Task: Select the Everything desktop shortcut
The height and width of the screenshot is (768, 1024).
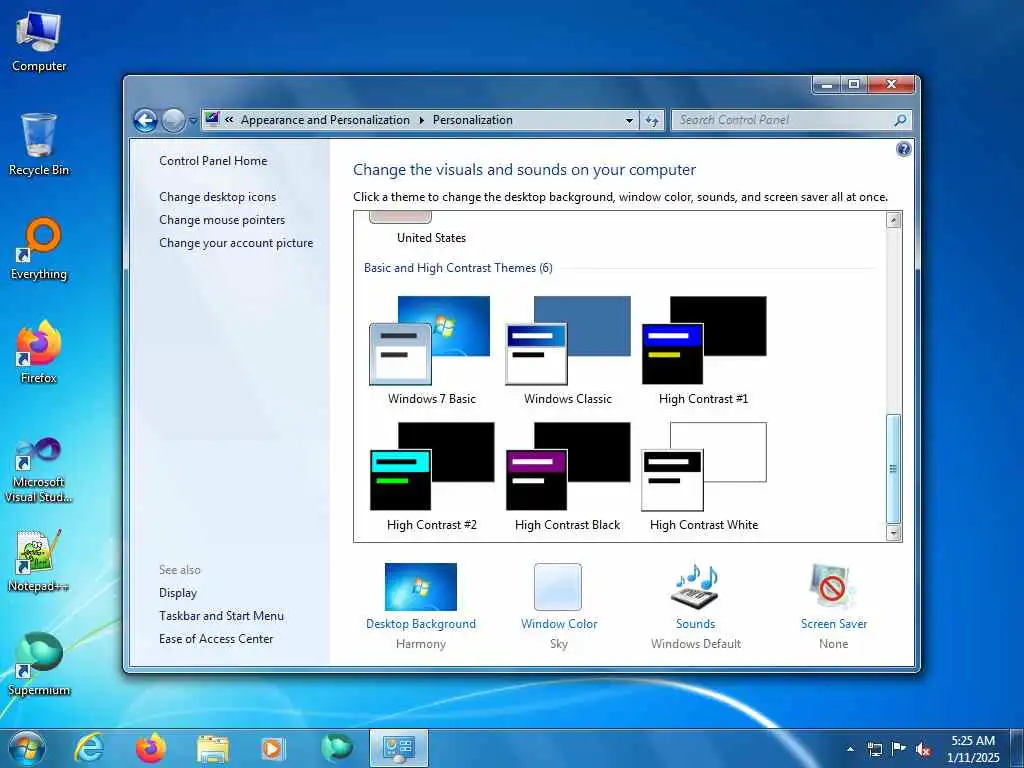Action: click(x=39, y=249)
